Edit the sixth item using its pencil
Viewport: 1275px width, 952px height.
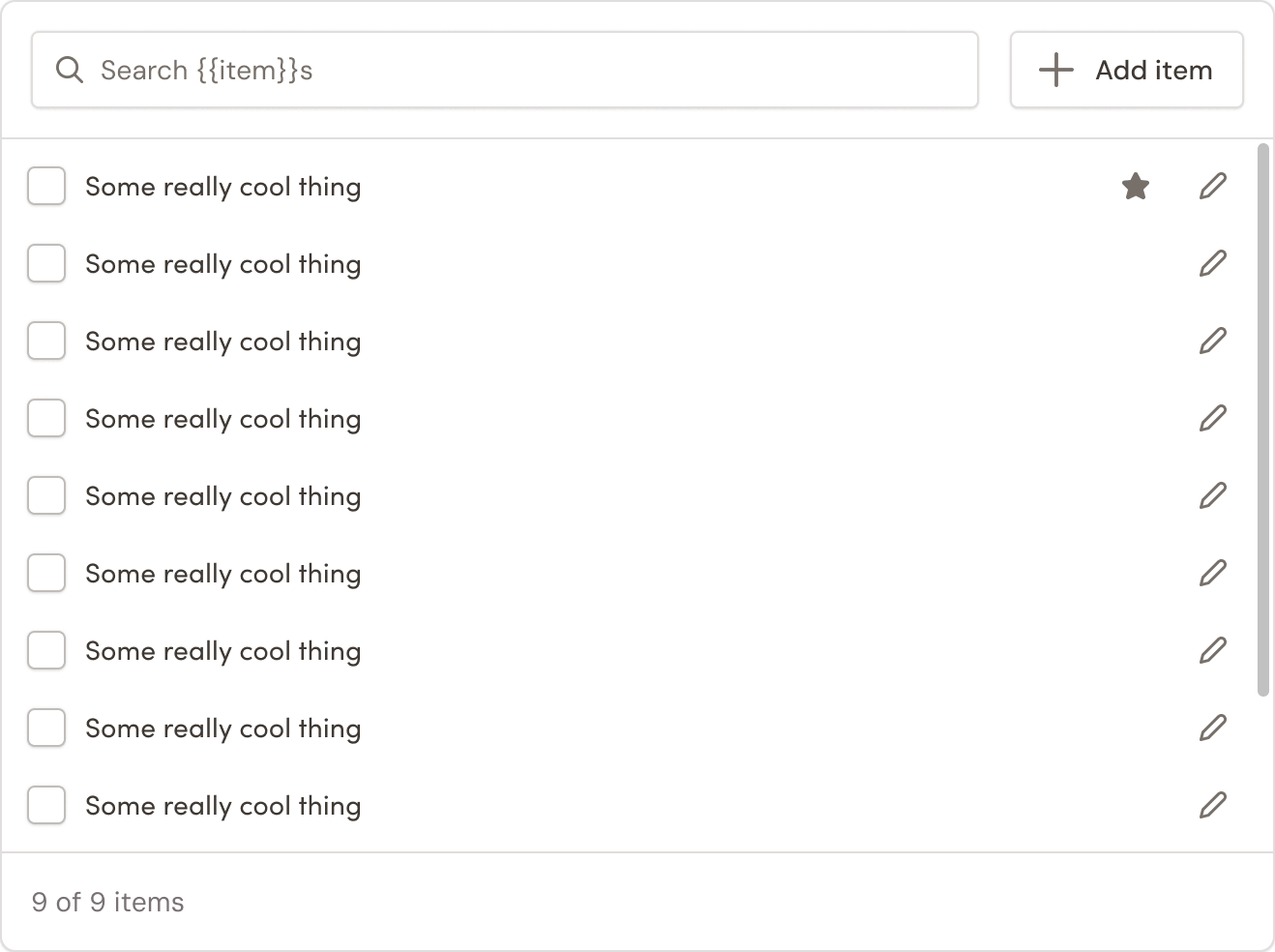click(x=1213, y=573)
